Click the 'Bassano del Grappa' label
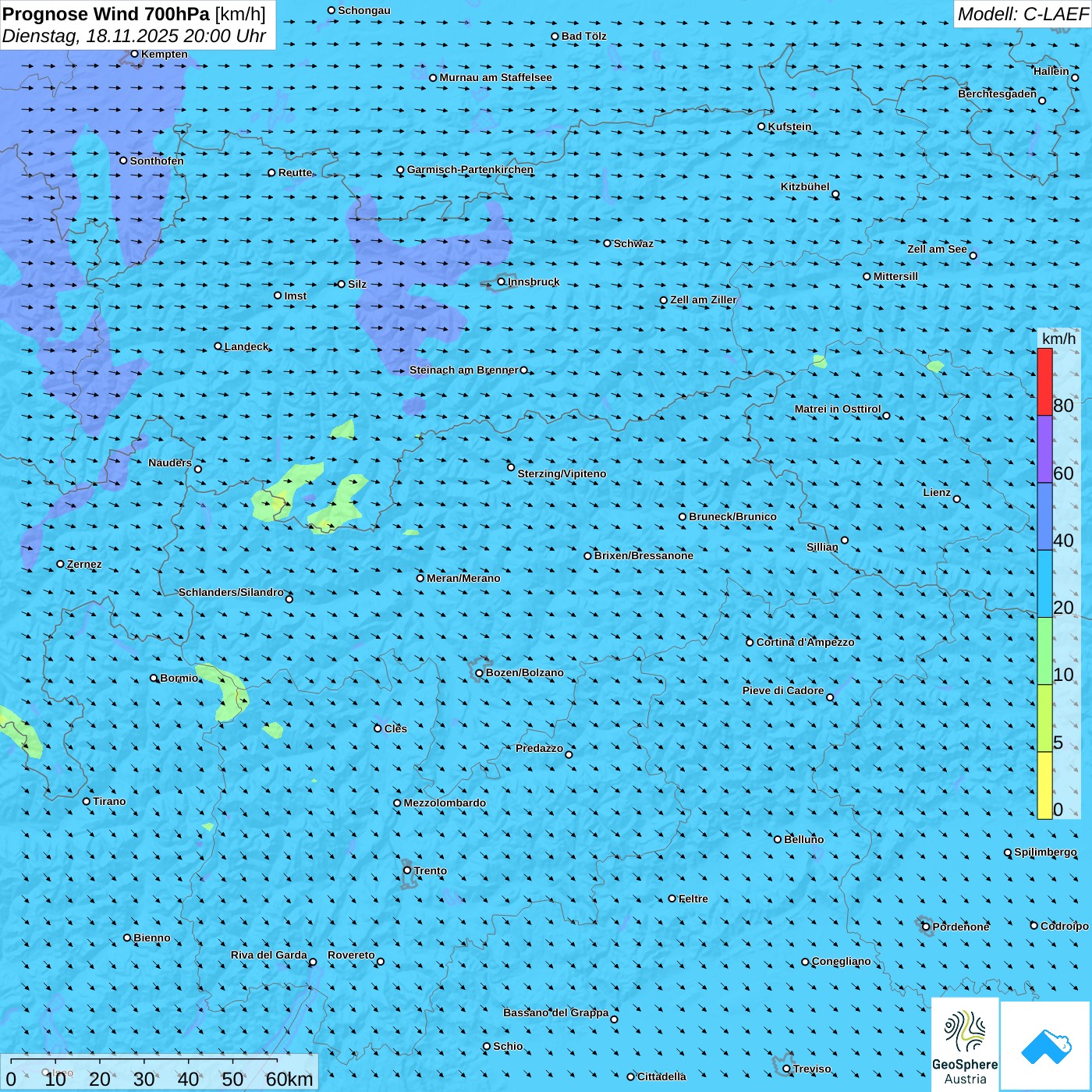Viewport: 1092px width, 1092px height. pyautogui.click(x=556, y=1012)
